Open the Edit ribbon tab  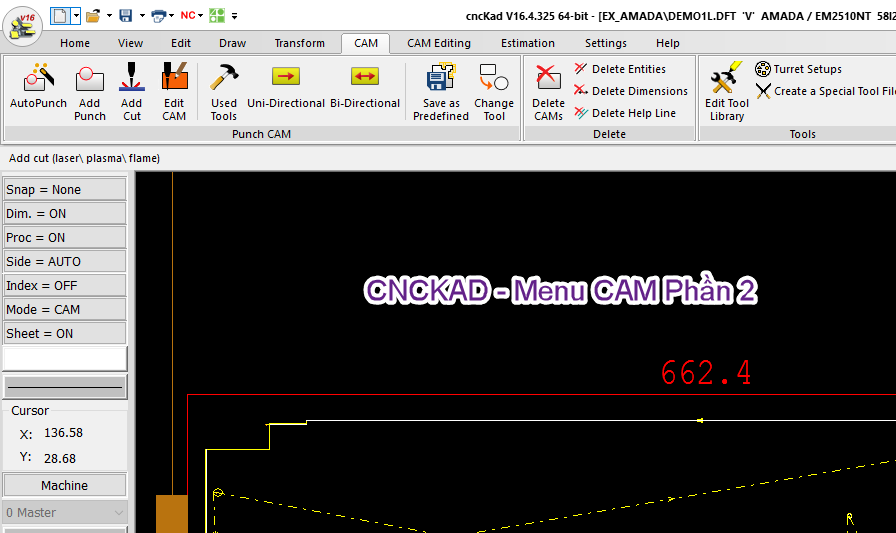pyautogui.click(x=181, y=43)
